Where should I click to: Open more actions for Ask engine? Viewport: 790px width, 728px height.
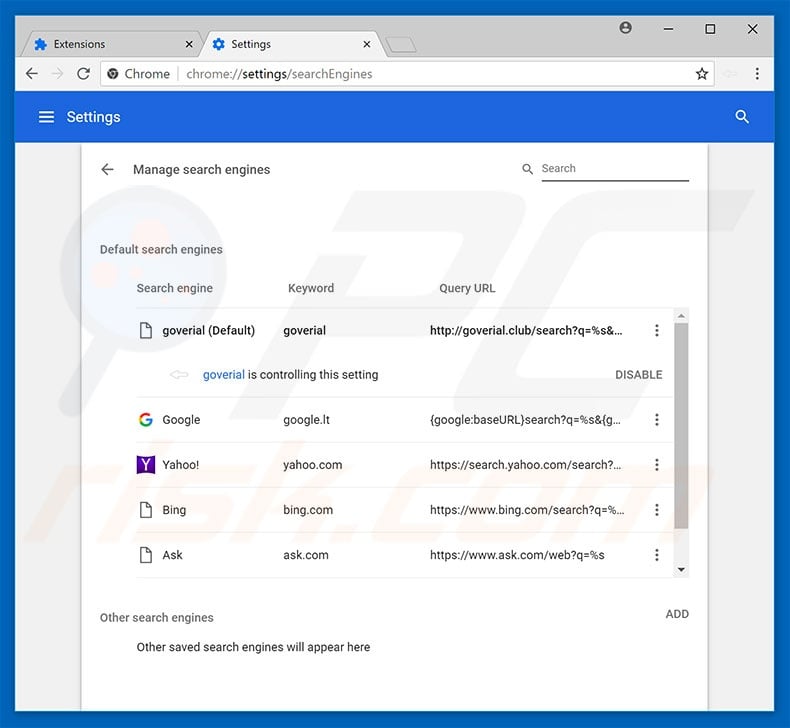[656, 555]
